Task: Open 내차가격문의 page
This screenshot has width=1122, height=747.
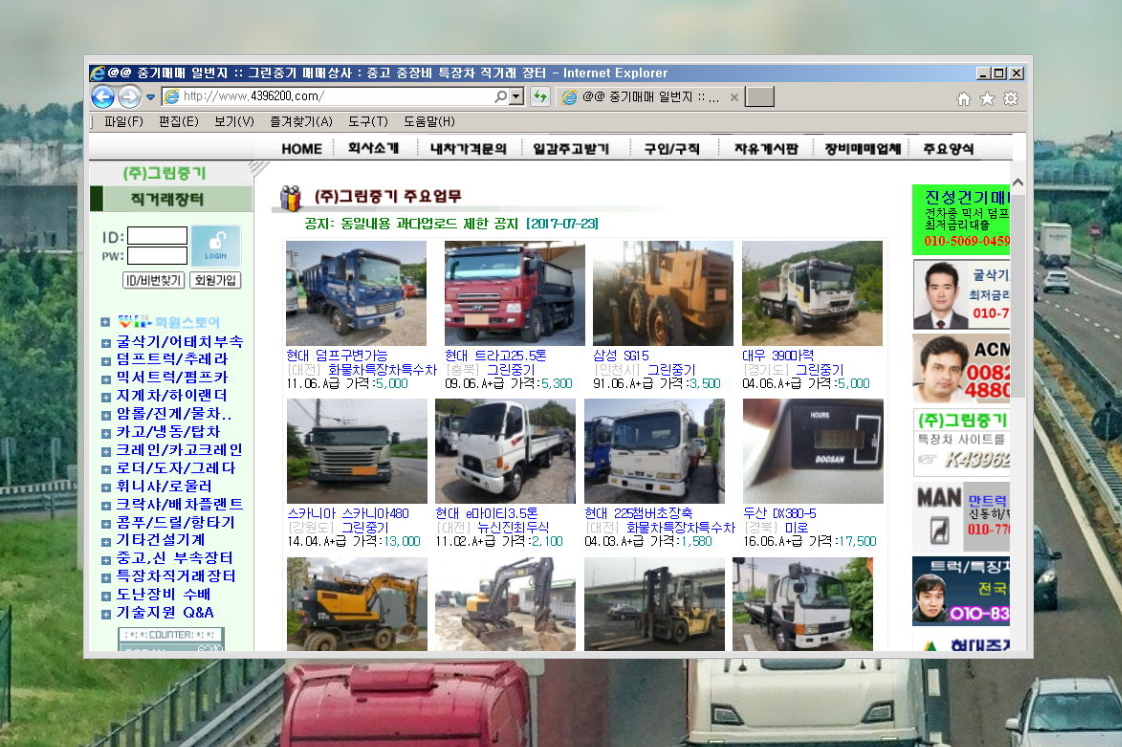Action: 468,148
